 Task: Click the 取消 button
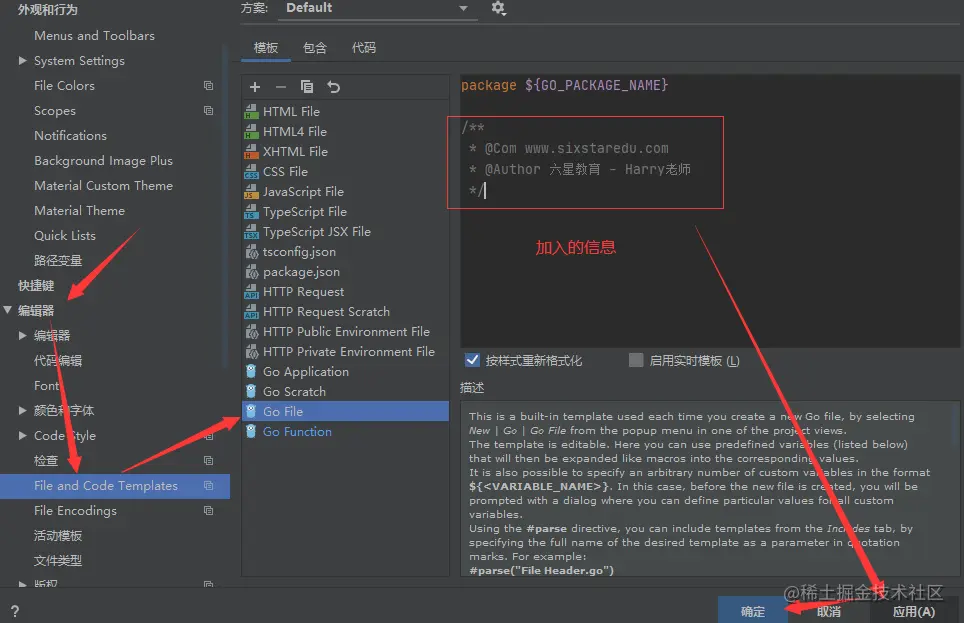(x=829, y=611)
